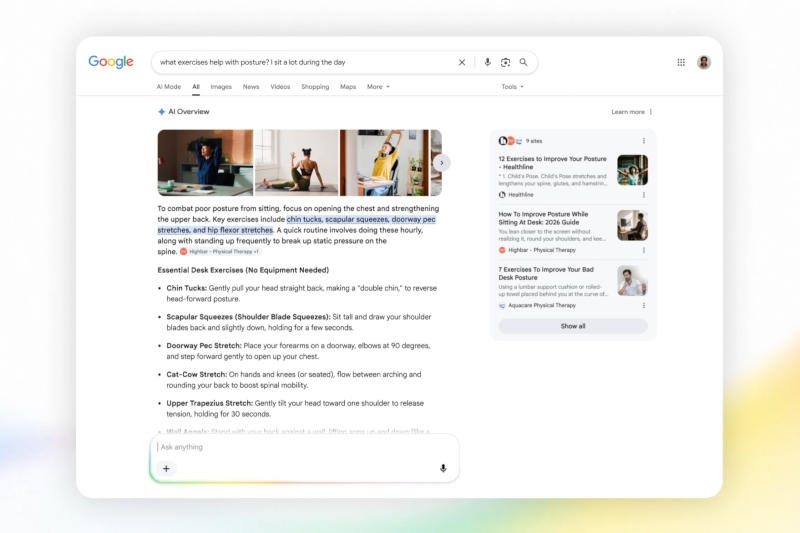The height and width of the screenshot is (533, 800).
Task: Click the magnifying glass search icon
Action: pos(523,62)
